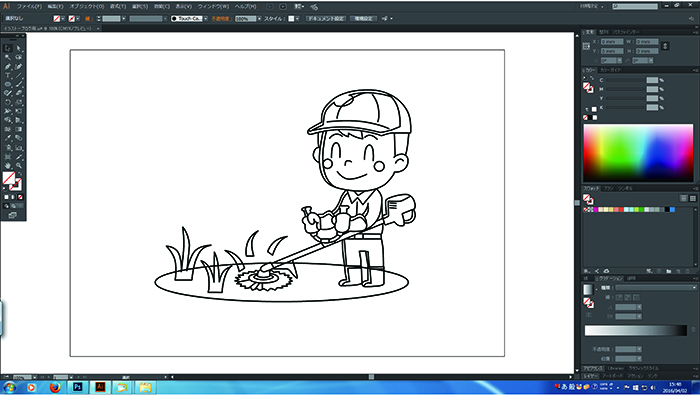Select the Free Transform tool
700x395 pixels.
[19, 111]
